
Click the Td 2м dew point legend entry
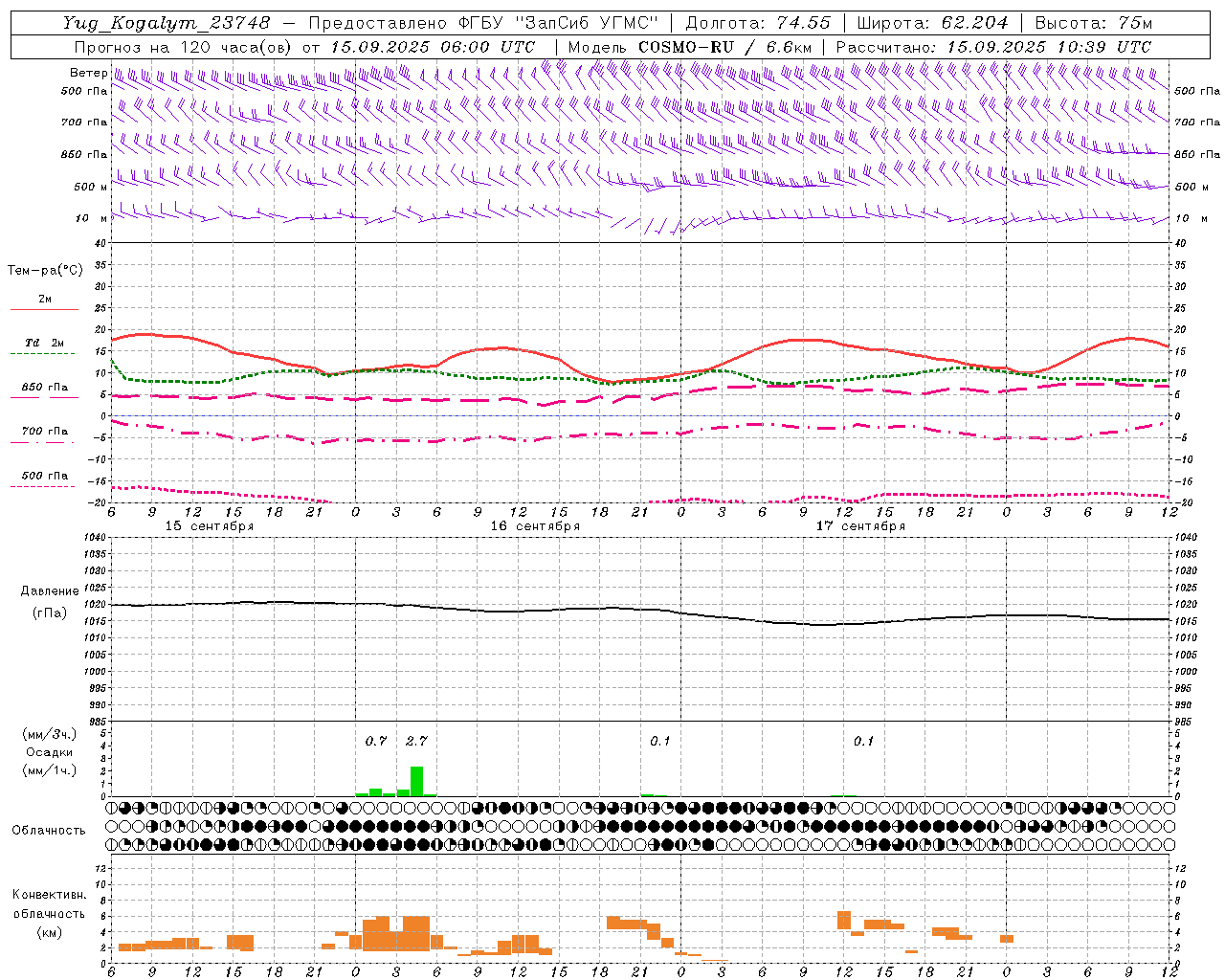(45, 343)
